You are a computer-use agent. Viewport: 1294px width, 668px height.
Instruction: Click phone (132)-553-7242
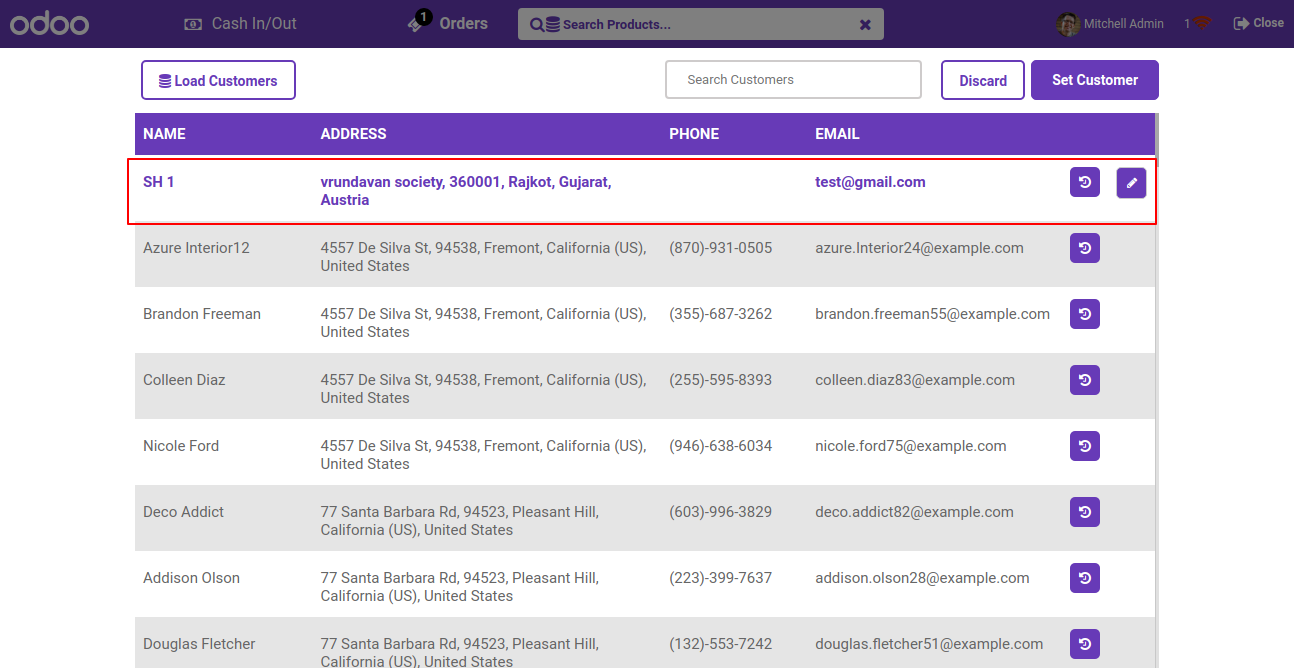tap(720, 644)
